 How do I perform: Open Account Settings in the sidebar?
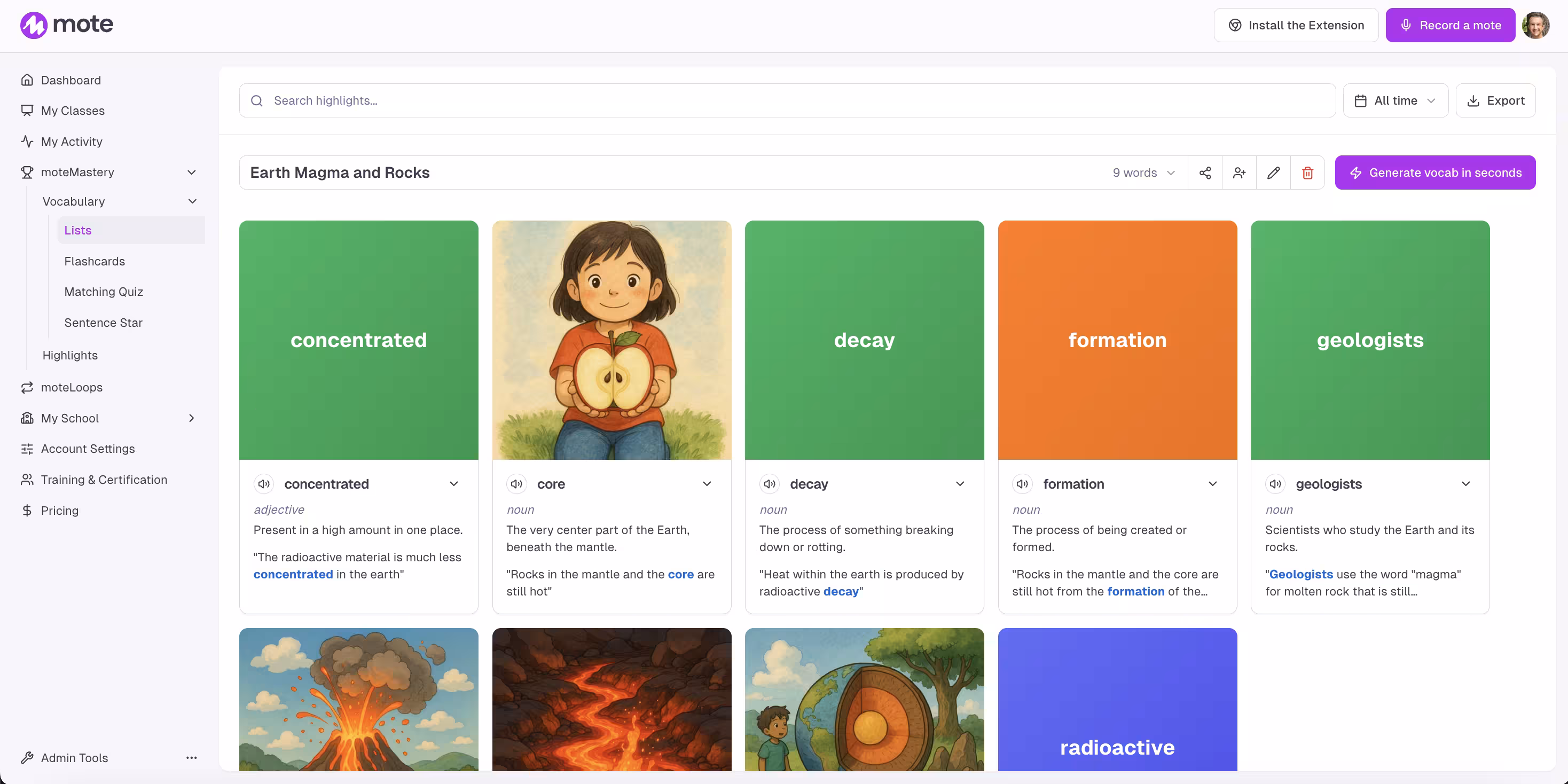coord(88,449)
